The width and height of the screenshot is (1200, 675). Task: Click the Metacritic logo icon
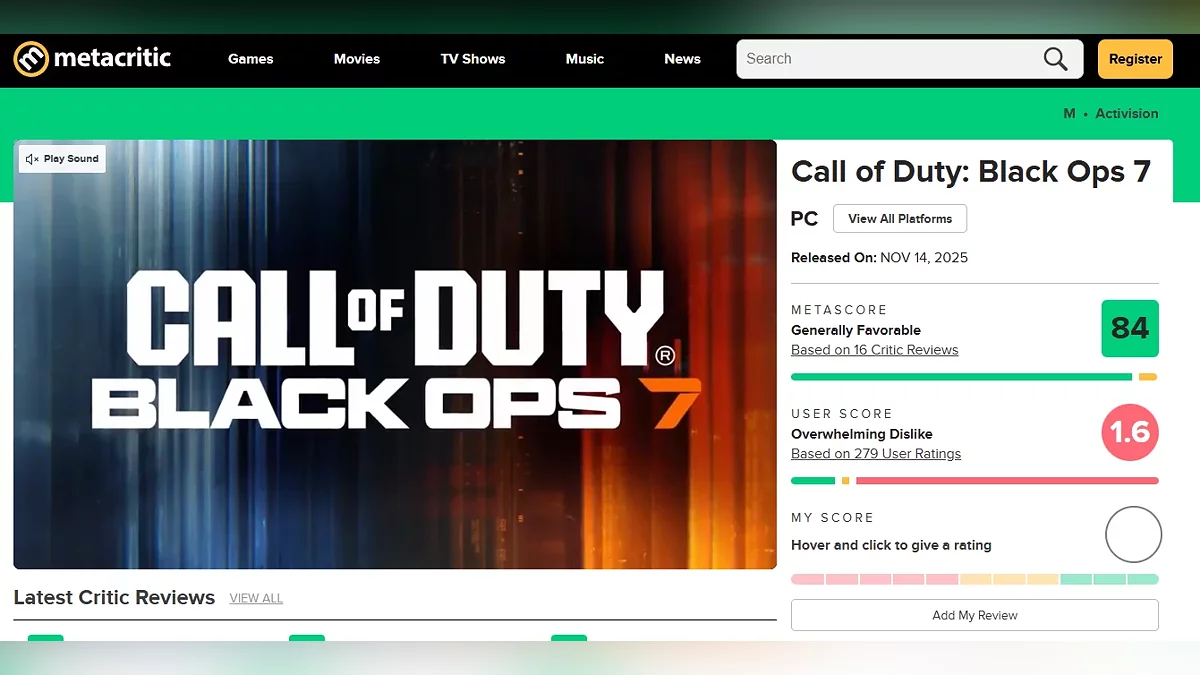tap(31, 59)
